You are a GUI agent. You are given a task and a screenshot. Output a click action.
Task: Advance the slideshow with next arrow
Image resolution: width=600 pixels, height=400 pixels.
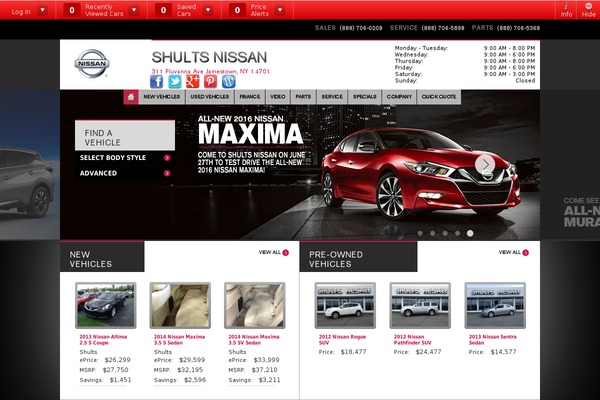(x=485, y=164)
